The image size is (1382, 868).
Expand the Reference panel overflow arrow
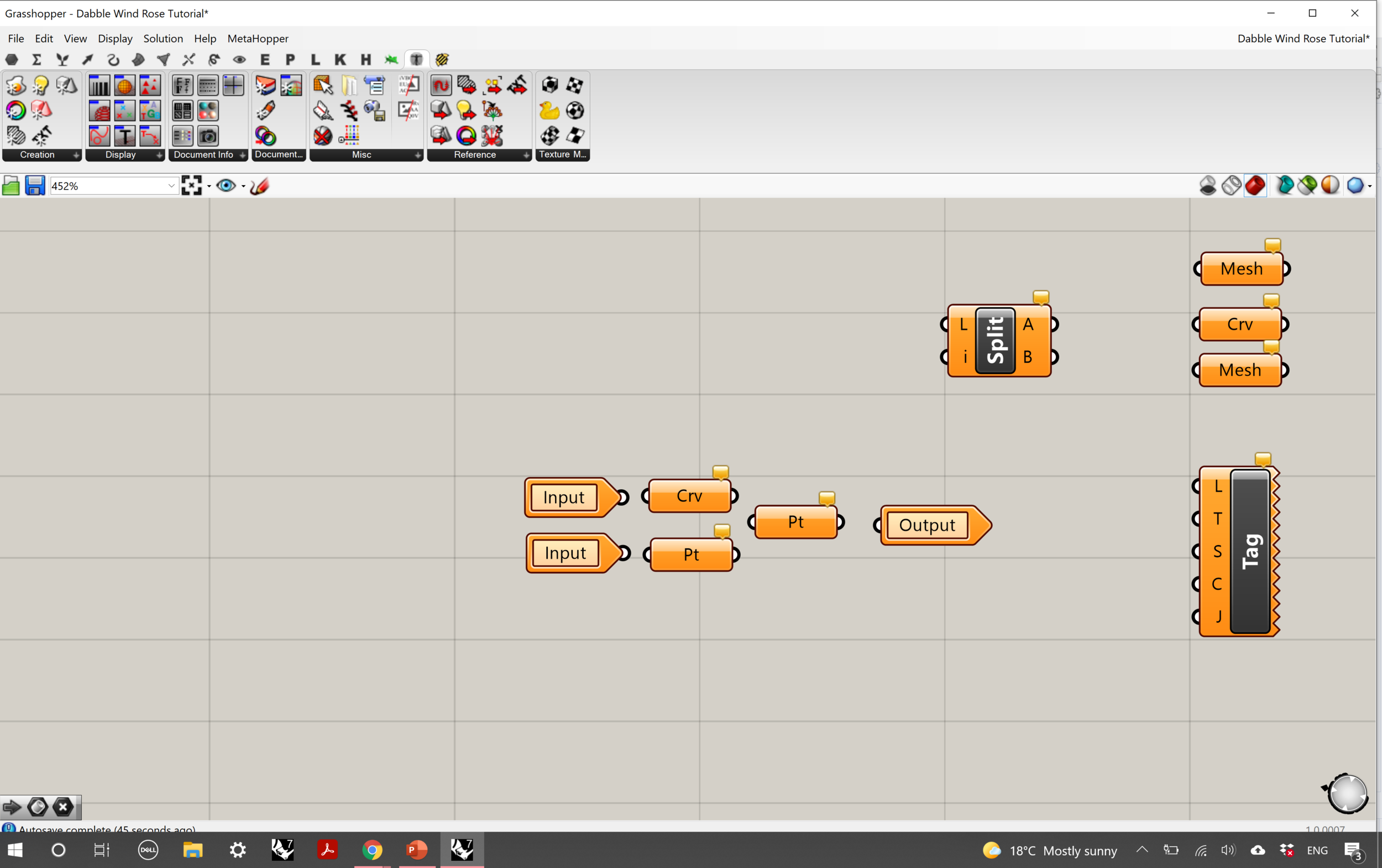tap(526, 155)
